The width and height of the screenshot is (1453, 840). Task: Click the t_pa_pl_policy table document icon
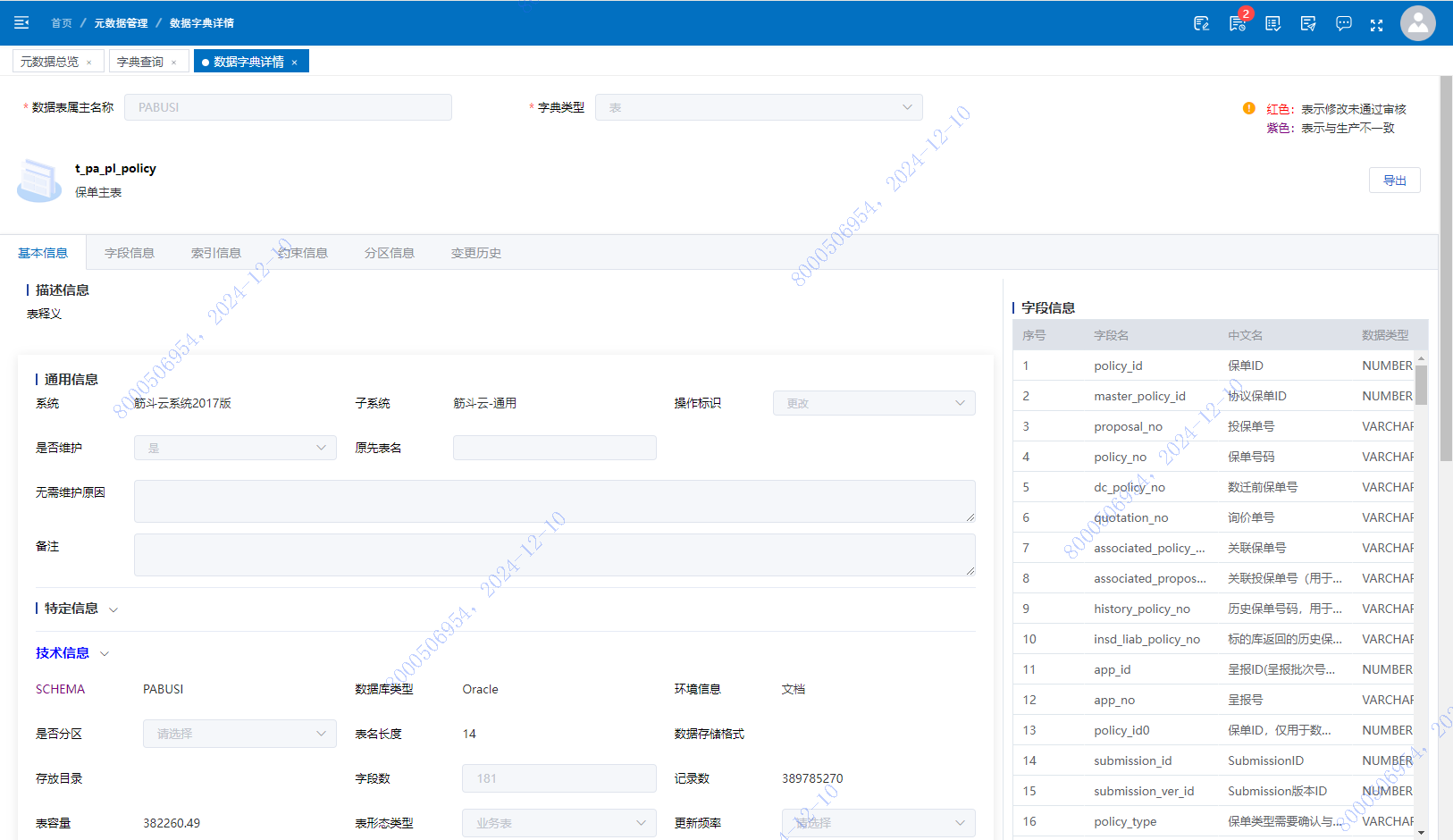pyautogui.click(x=39, y=180)
